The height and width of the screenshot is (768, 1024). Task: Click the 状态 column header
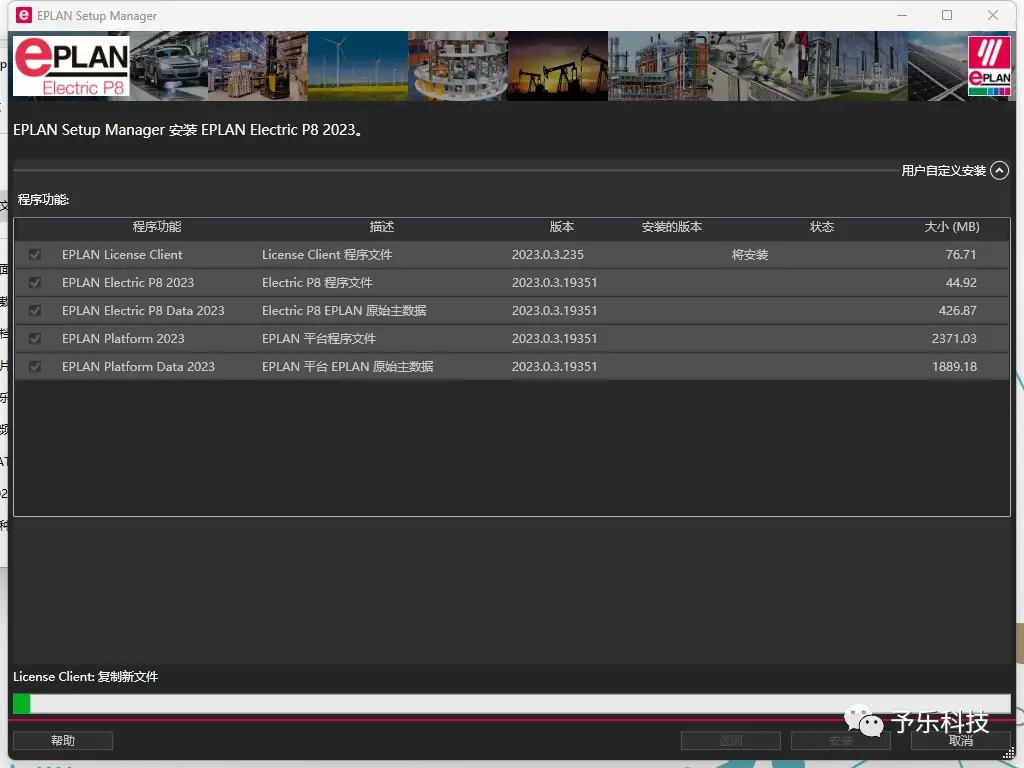click(822, 227)
